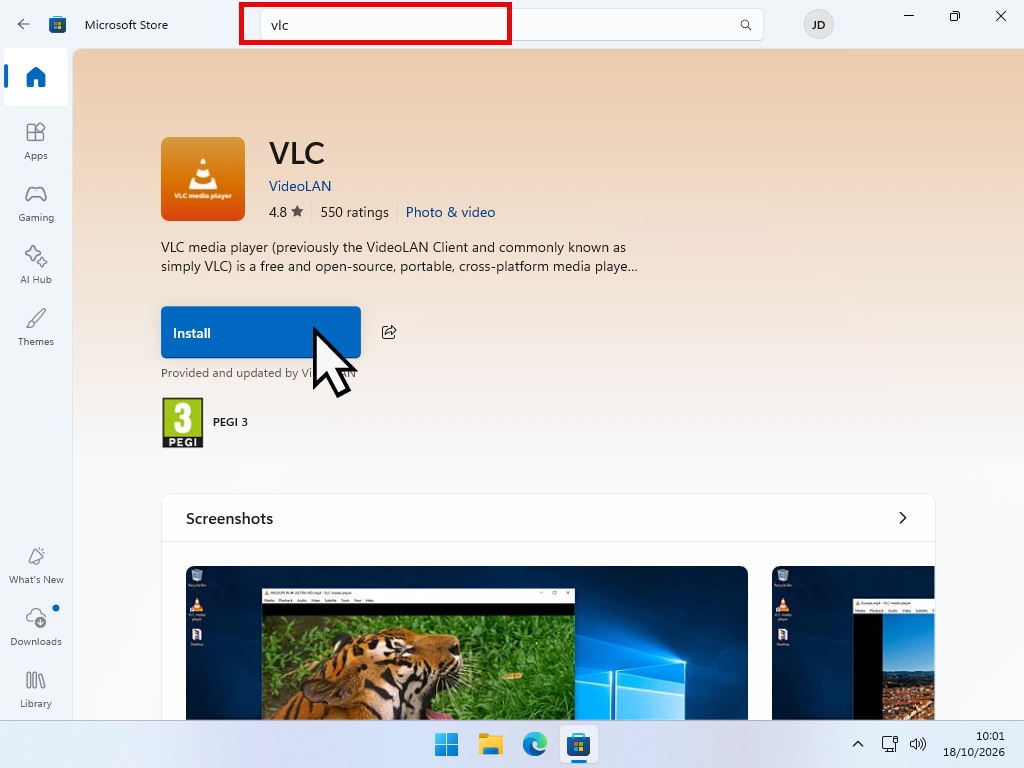Click the VLC media player app icon
This screenshot has width=1024, height=768.
(203, 179)
